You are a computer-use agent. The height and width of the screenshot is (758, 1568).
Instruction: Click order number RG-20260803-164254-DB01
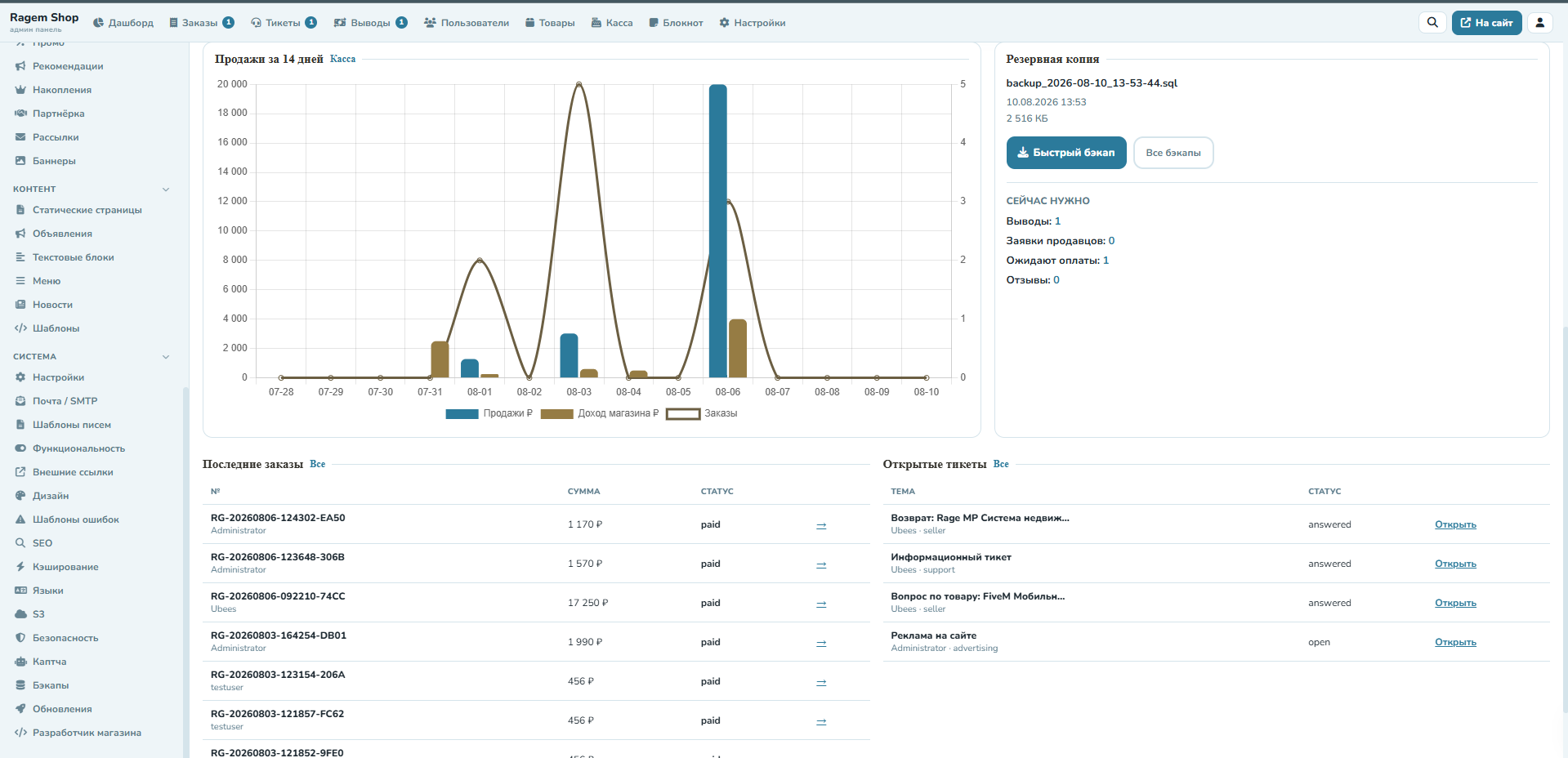coord(279,635)
